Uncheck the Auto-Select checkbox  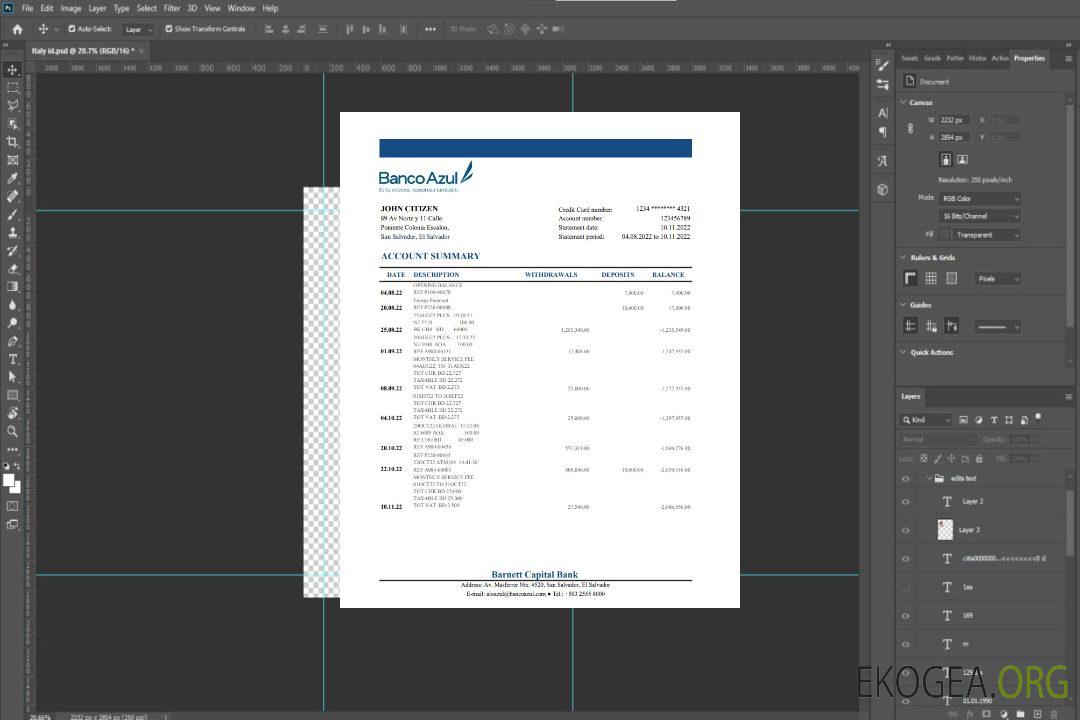click(x=72, y=29)
